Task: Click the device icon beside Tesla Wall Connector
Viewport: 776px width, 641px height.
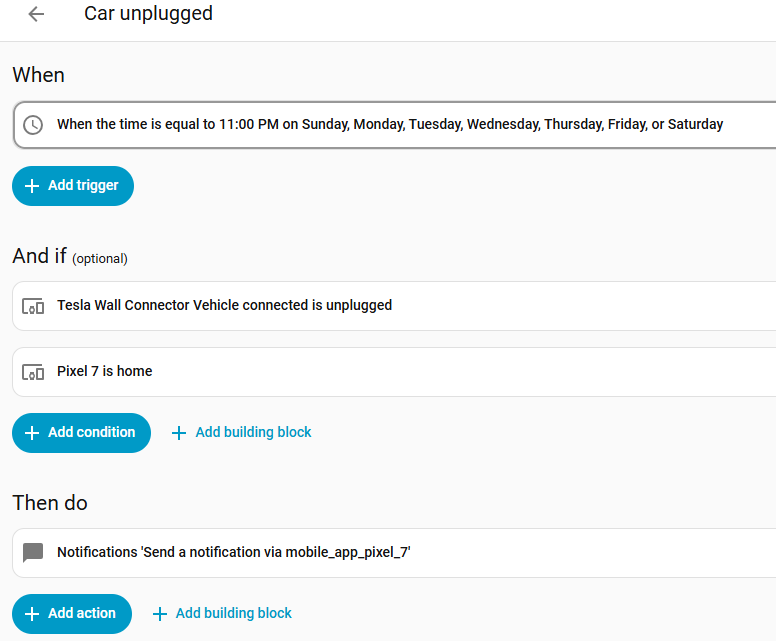Action: (x=33, y=306)
